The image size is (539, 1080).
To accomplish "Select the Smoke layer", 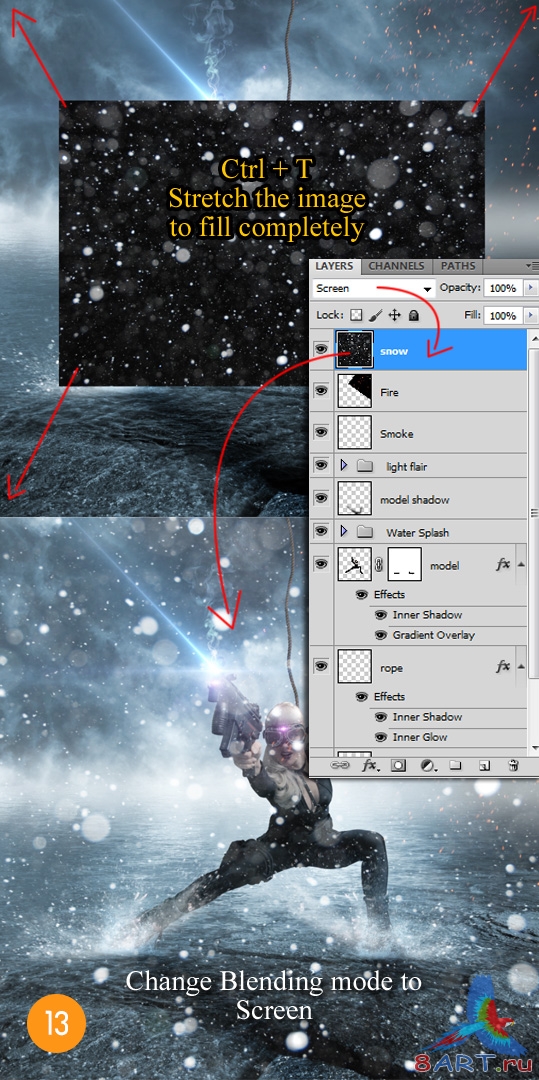I will pyautogui.click(x=425, y=433).
